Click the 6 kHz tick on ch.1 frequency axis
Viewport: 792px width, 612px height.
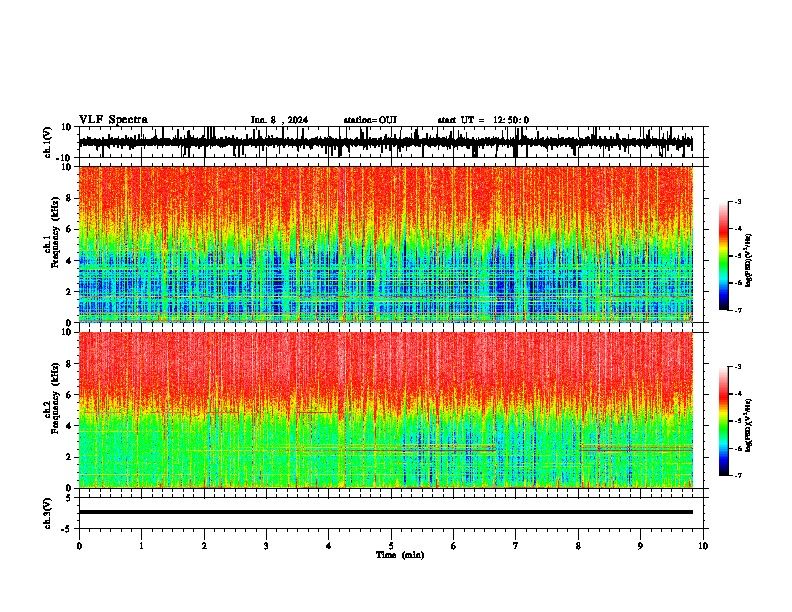pyautogui.click(x=69, y=229)
